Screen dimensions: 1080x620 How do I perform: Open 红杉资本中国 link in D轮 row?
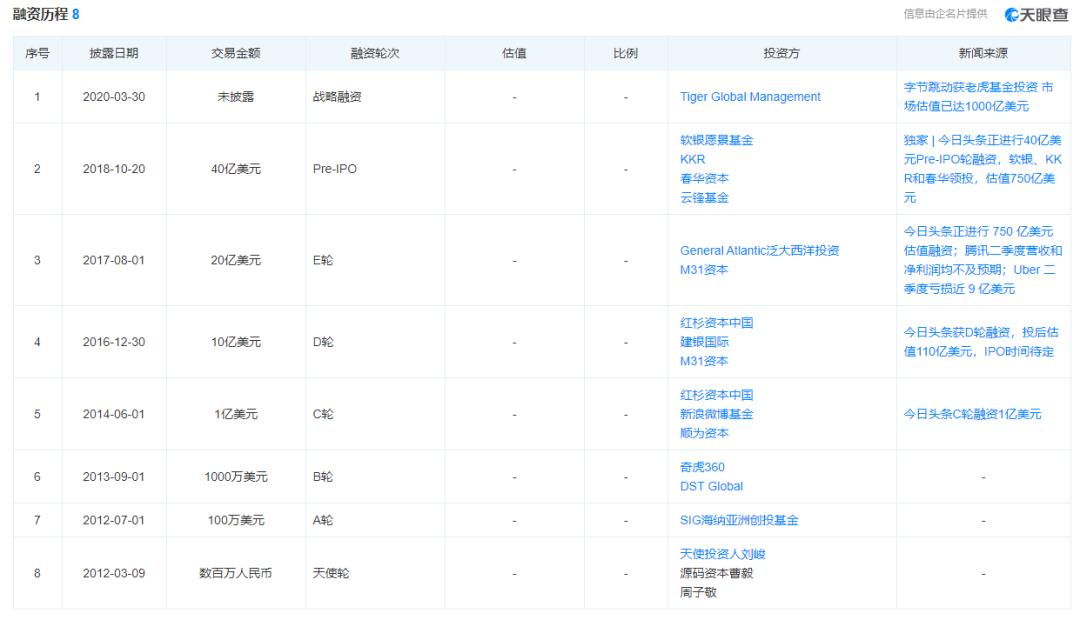(x=716, y=323)
